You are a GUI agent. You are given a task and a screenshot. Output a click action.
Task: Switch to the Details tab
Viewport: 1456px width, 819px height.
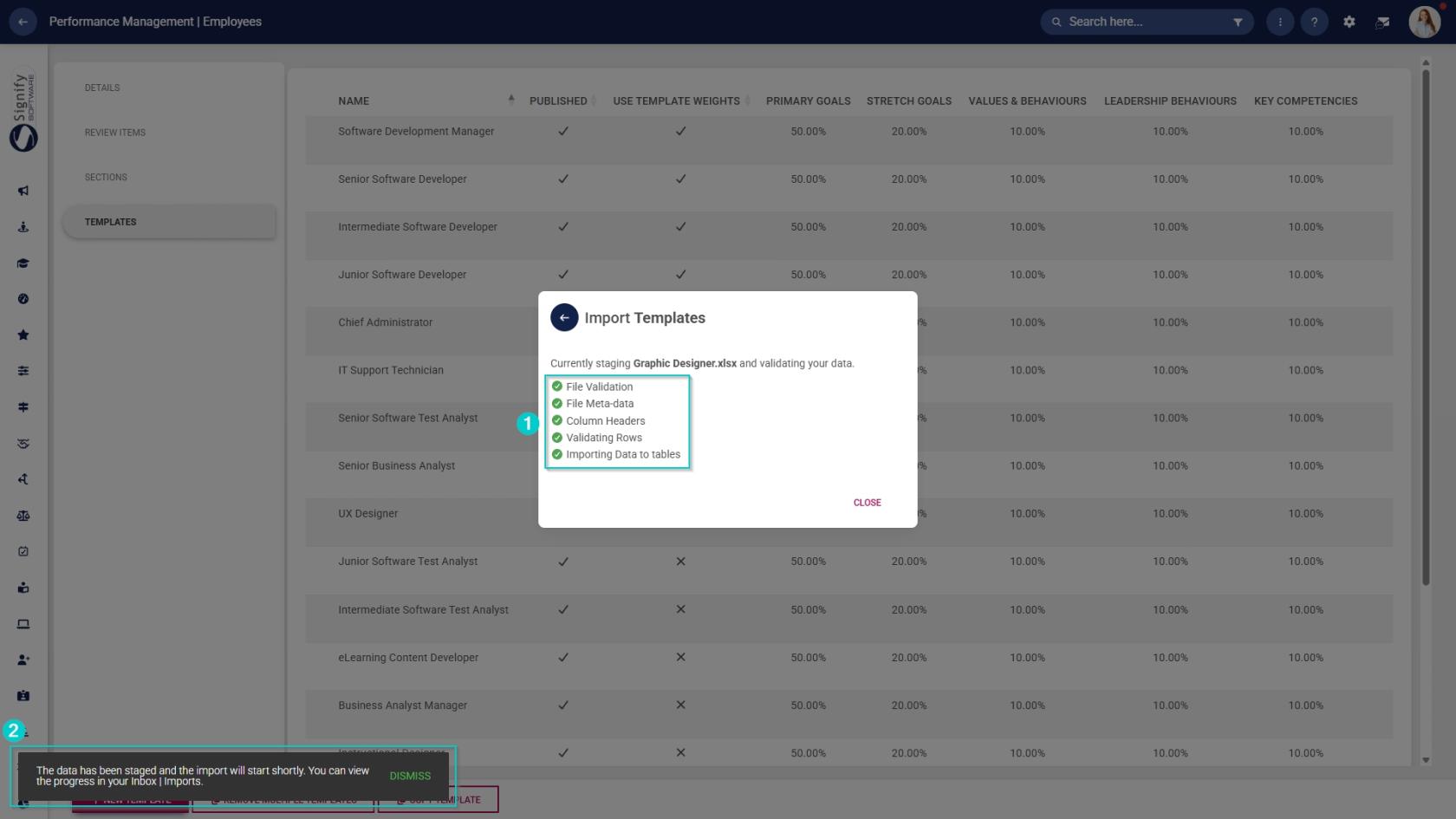(102, 88)
